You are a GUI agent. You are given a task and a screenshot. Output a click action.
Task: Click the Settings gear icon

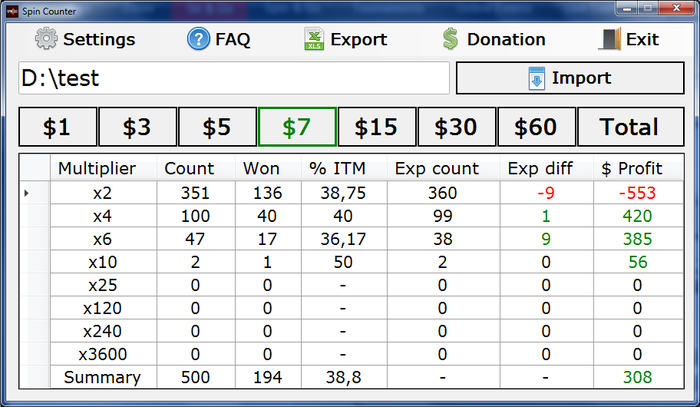click(x=46, y=39)
